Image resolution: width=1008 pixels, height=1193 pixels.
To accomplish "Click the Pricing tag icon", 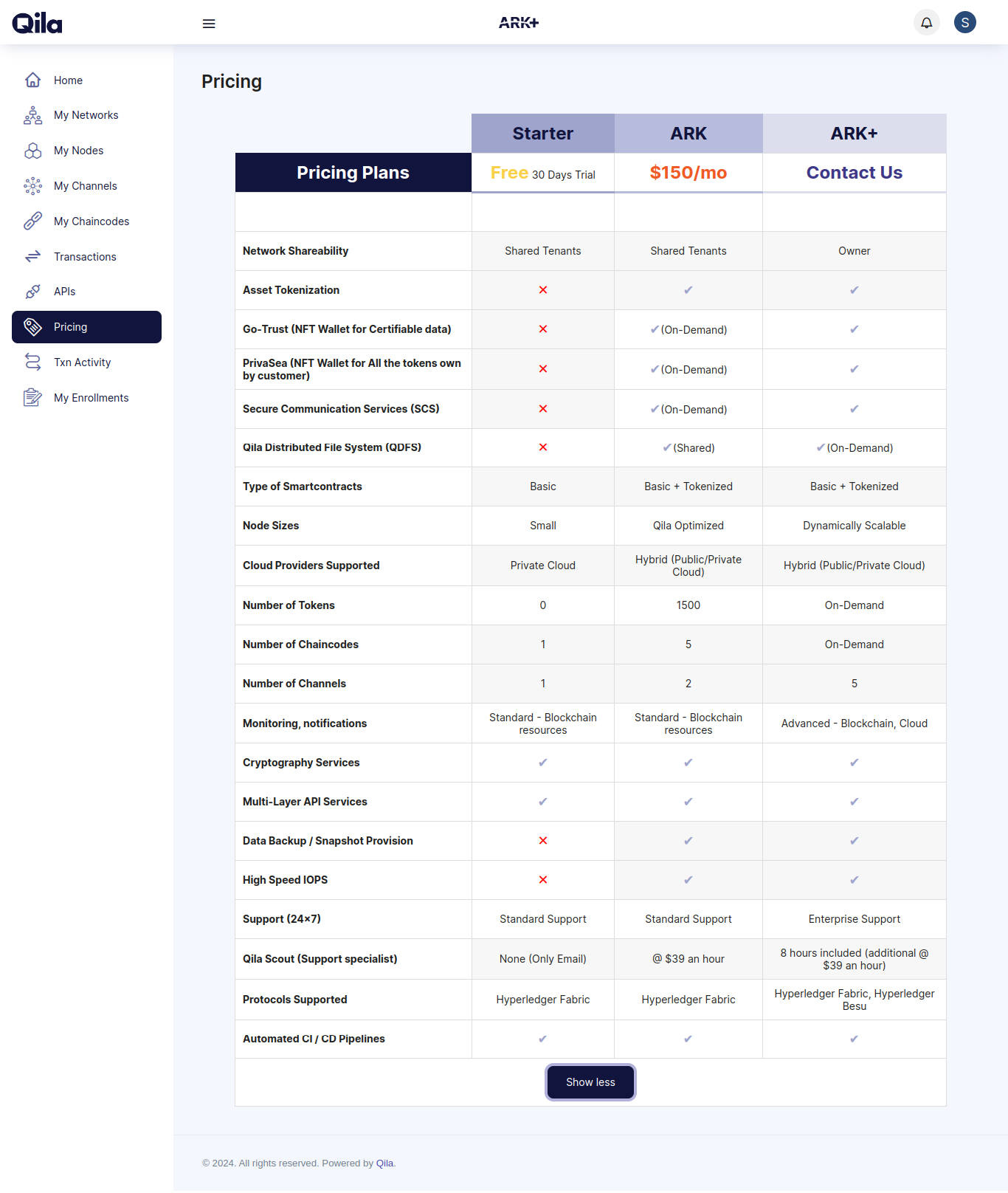I will [x=32, y=327].
